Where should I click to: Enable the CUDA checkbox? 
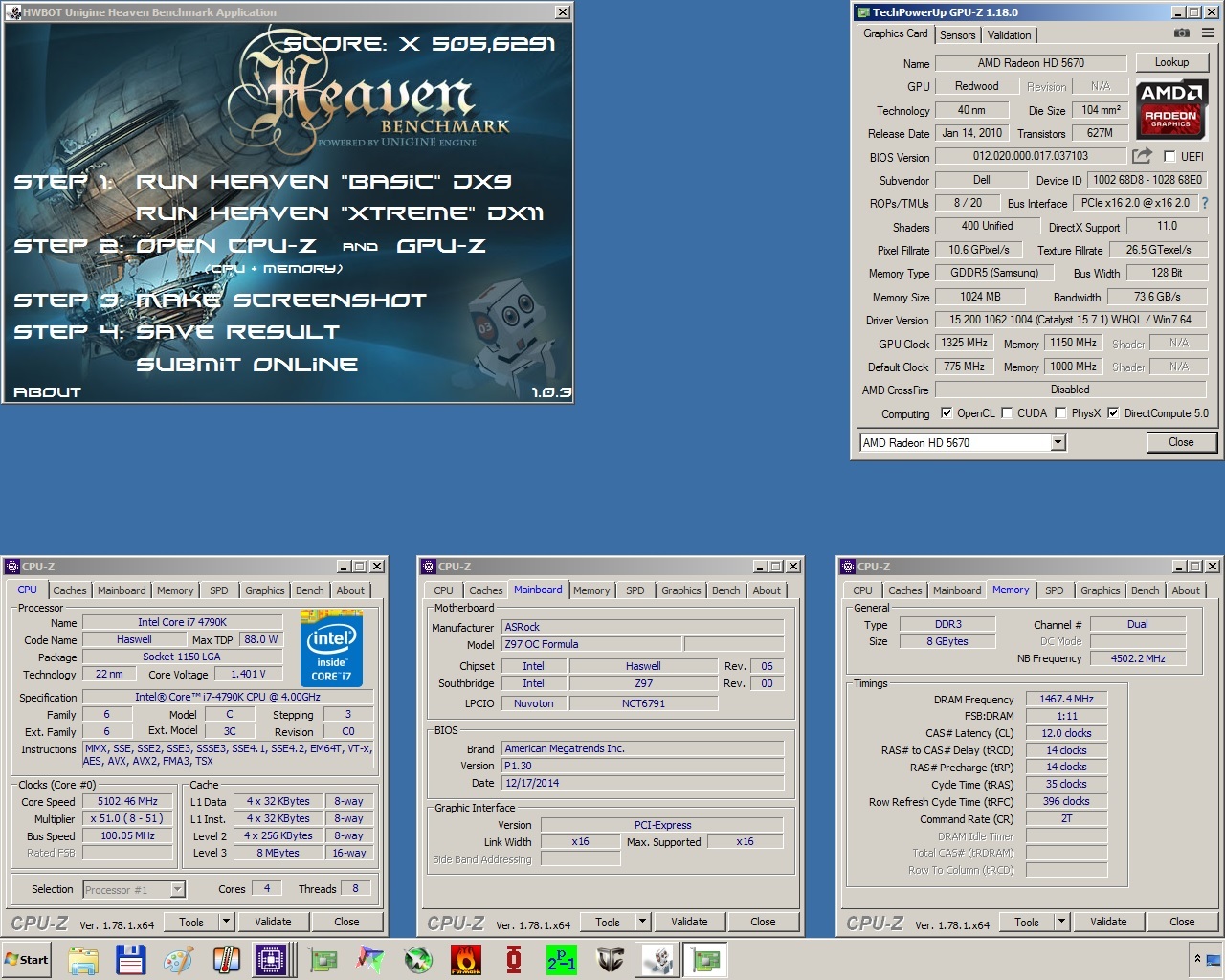pyautogui.click(x=1007, y=413)
